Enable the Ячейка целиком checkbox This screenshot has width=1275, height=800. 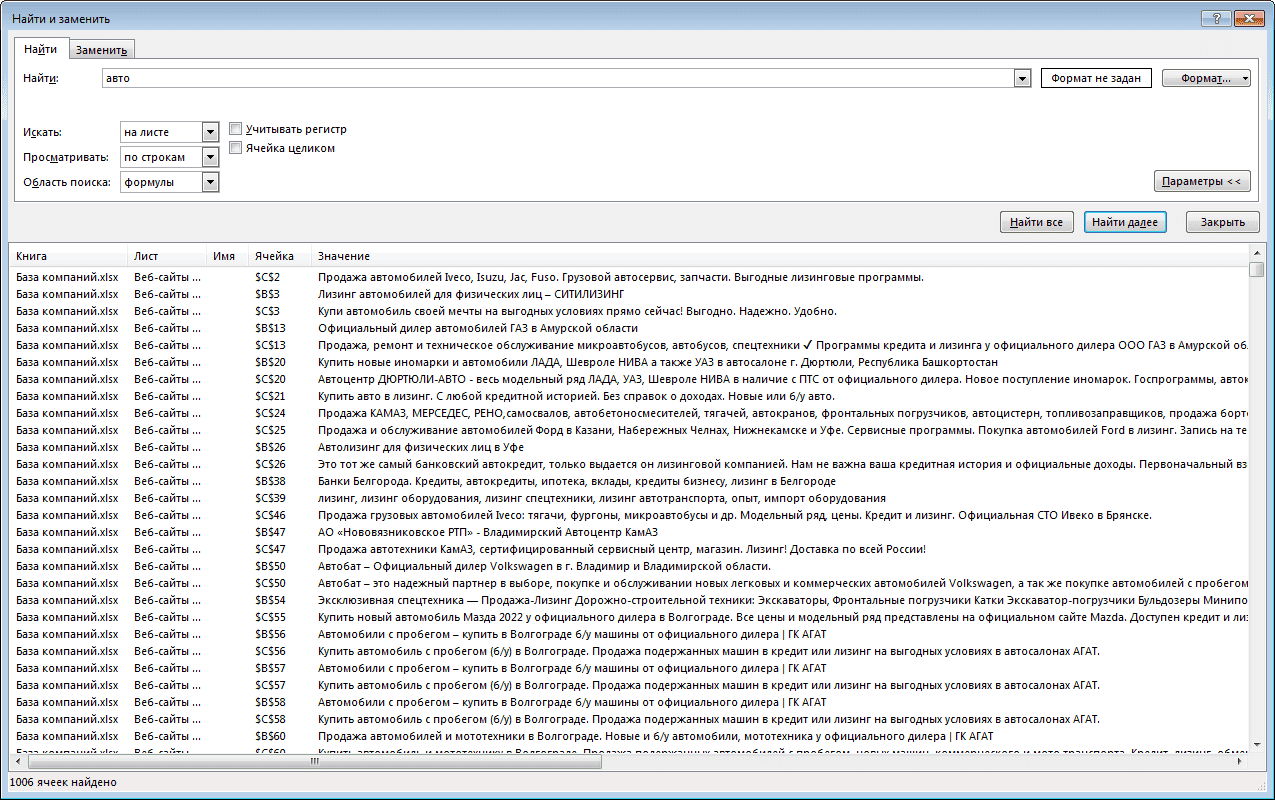tap(236, 148)
